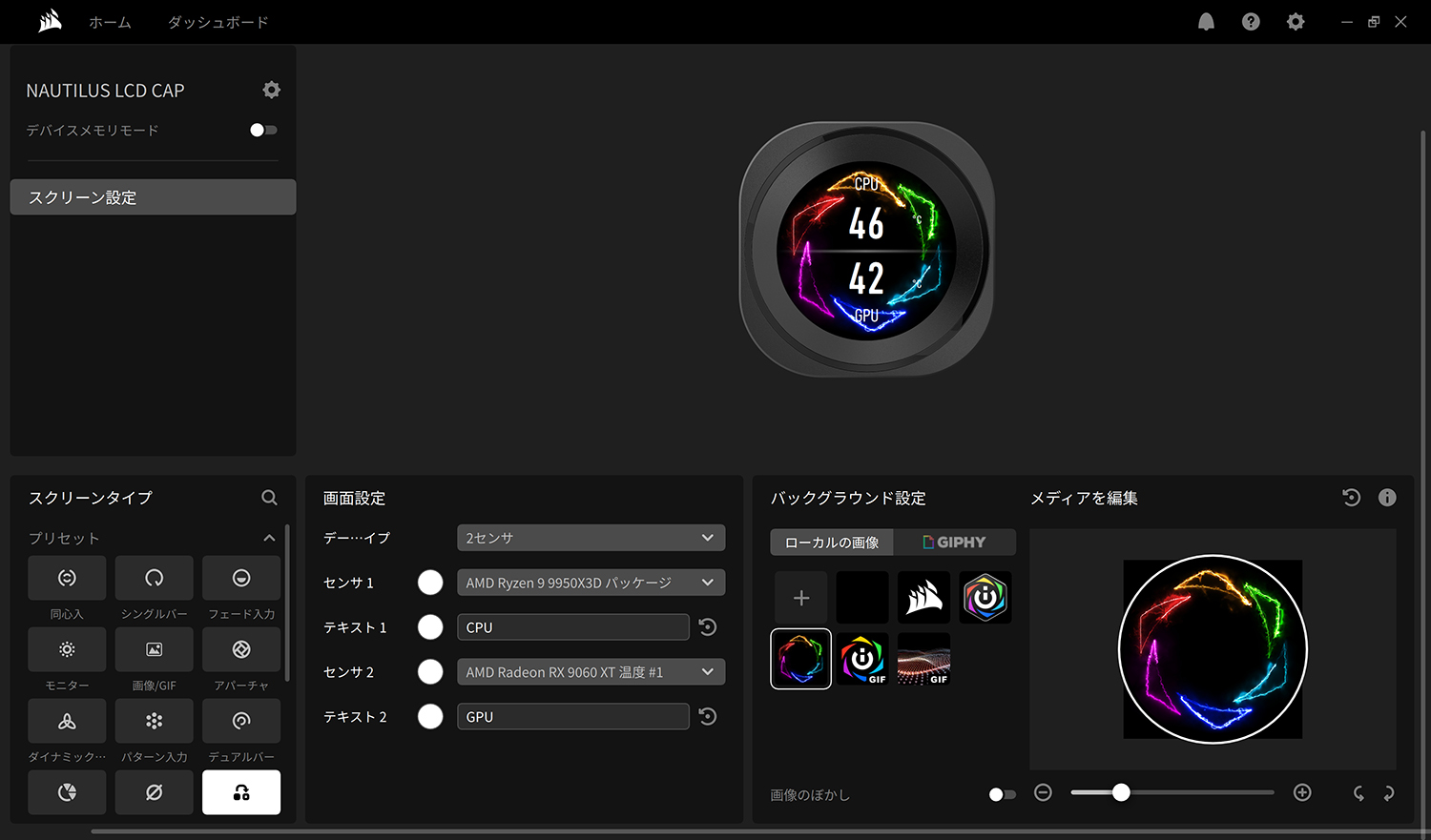Select the デュアルバー preset icon
Screen dimensions: 1431x840
click(x=241, y=721)
